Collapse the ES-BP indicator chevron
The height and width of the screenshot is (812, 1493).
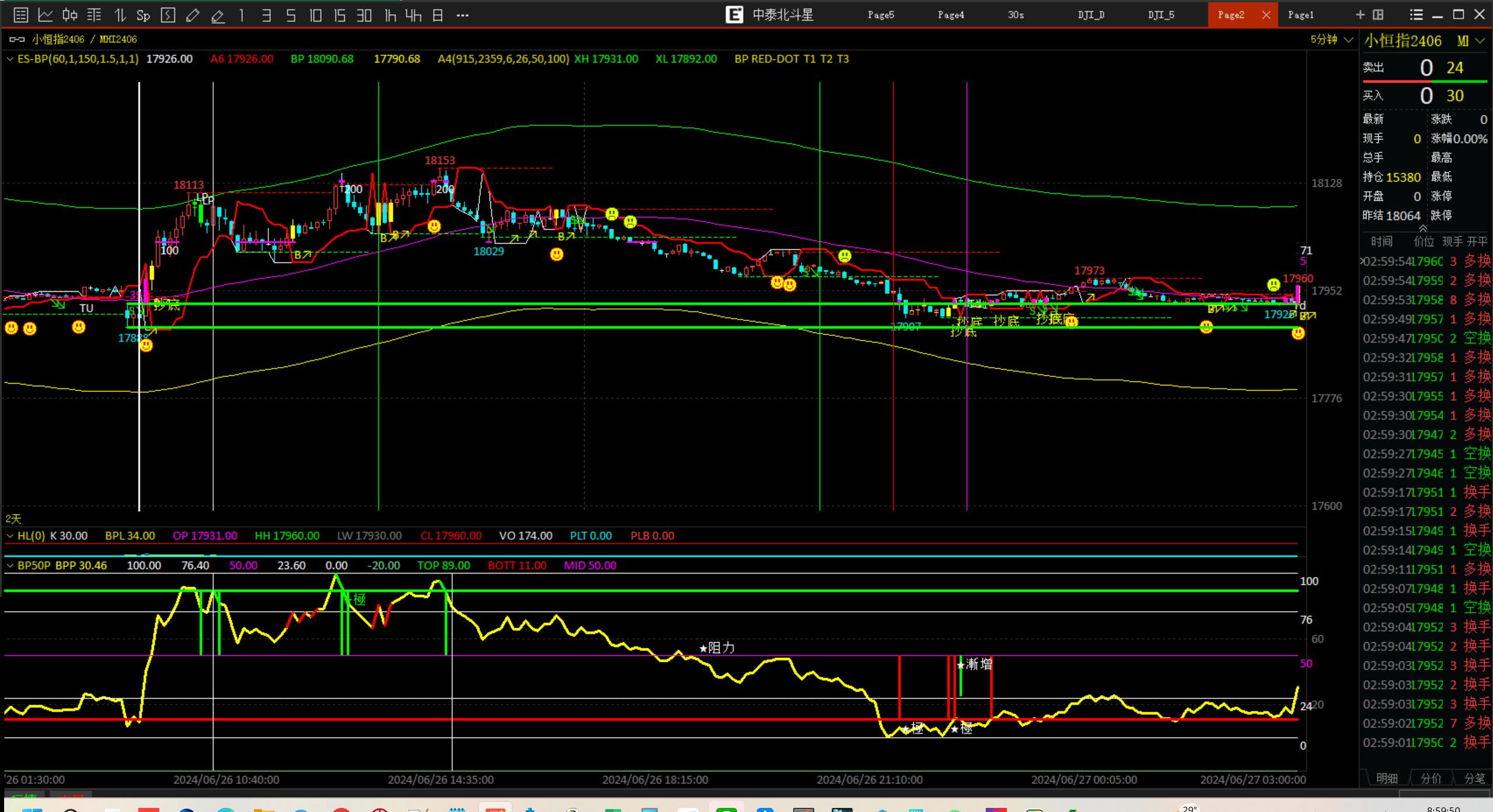pos(9,59)
